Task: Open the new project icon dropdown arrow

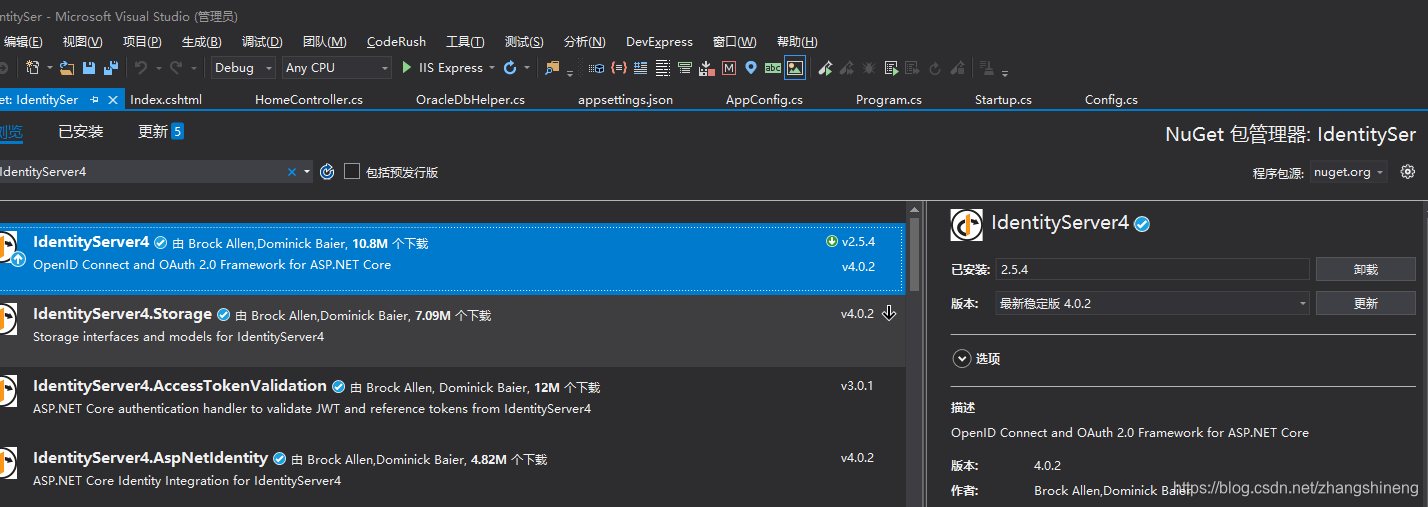Action: [x=49, y=68]
